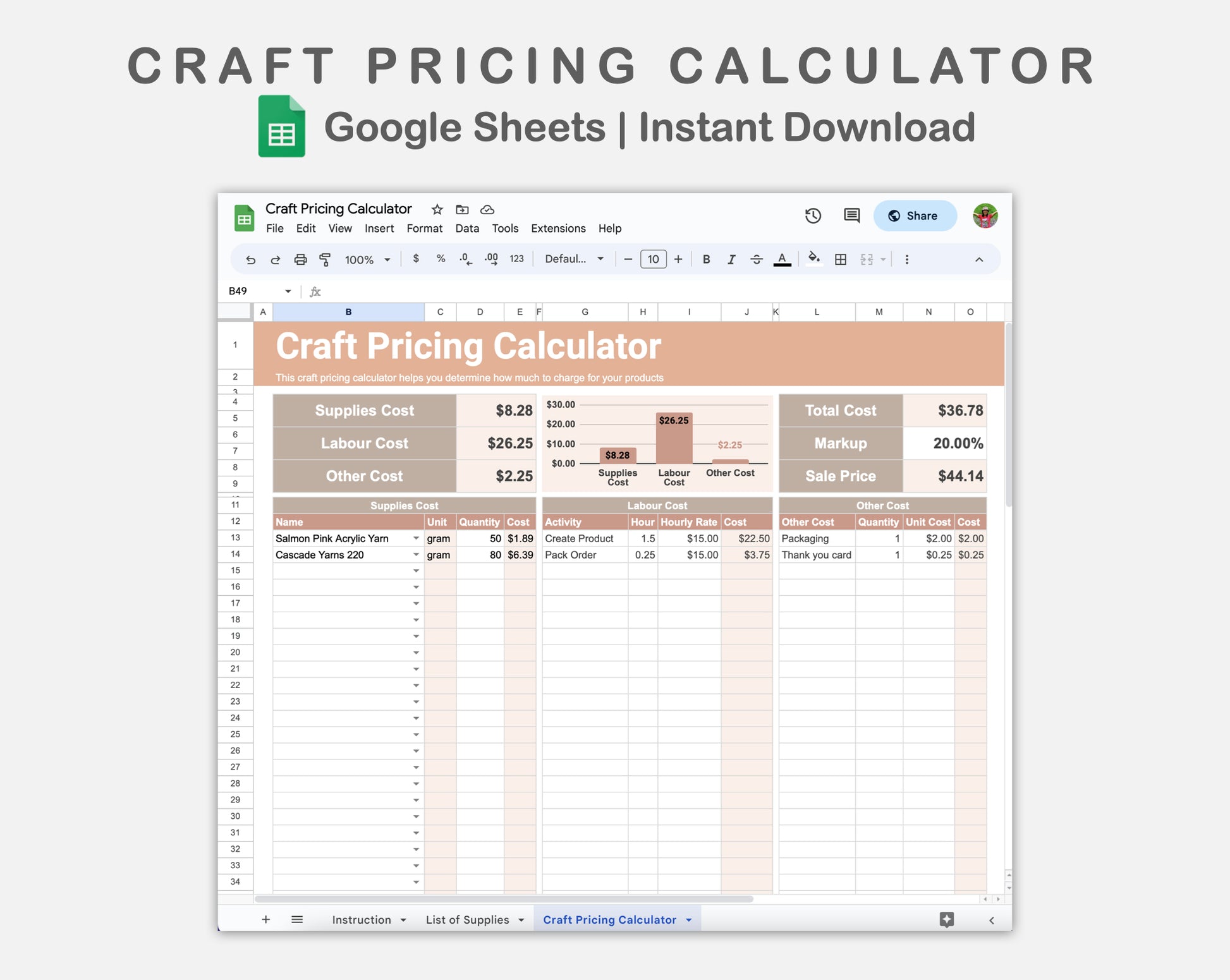Click the undo icon in toolbar
The height and width of the screenshot is (980, 1230).
click(x=251, y=260)
